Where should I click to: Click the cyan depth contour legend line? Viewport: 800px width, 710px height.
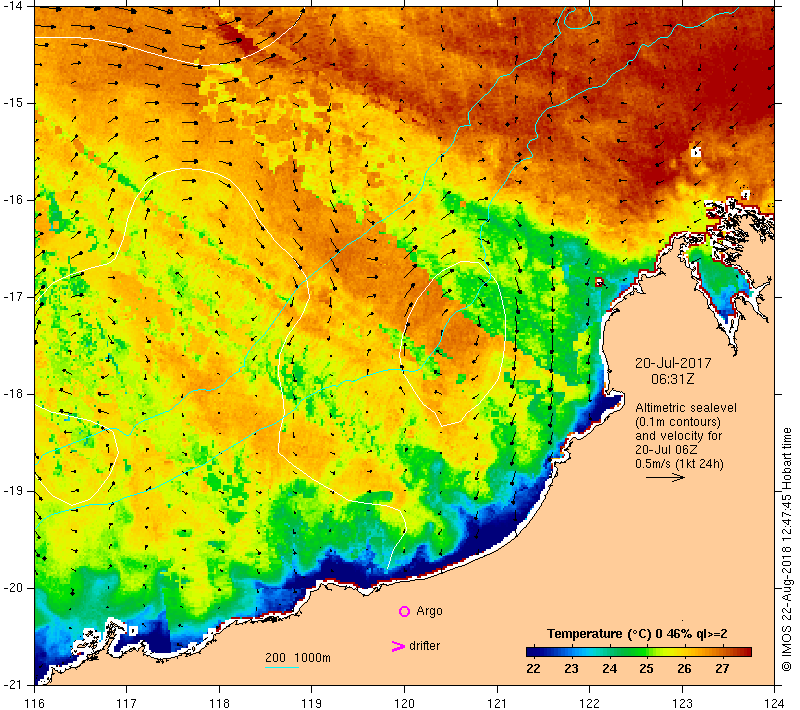[x=282, y=667]
